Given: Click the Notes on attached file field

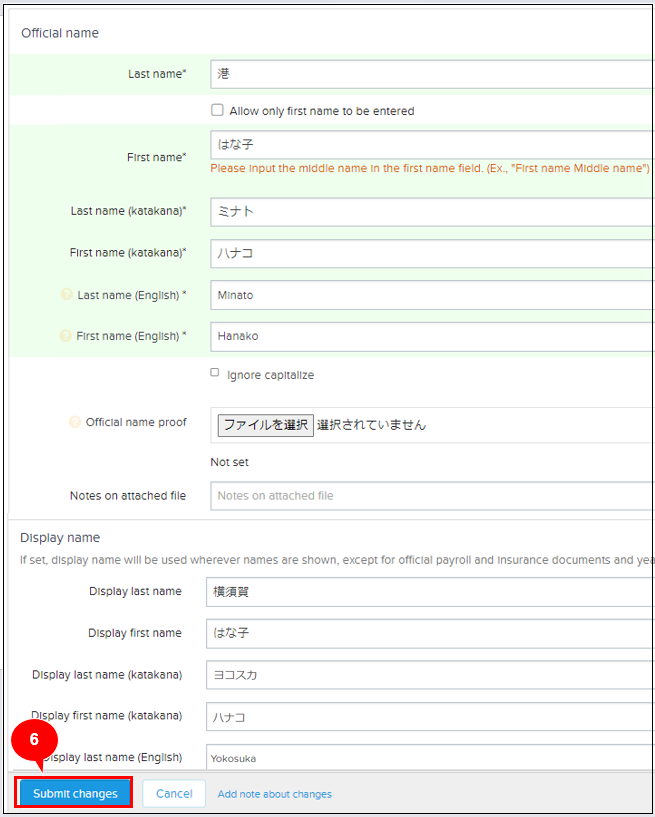Looking at the screenshot, I should coord(431,496).
